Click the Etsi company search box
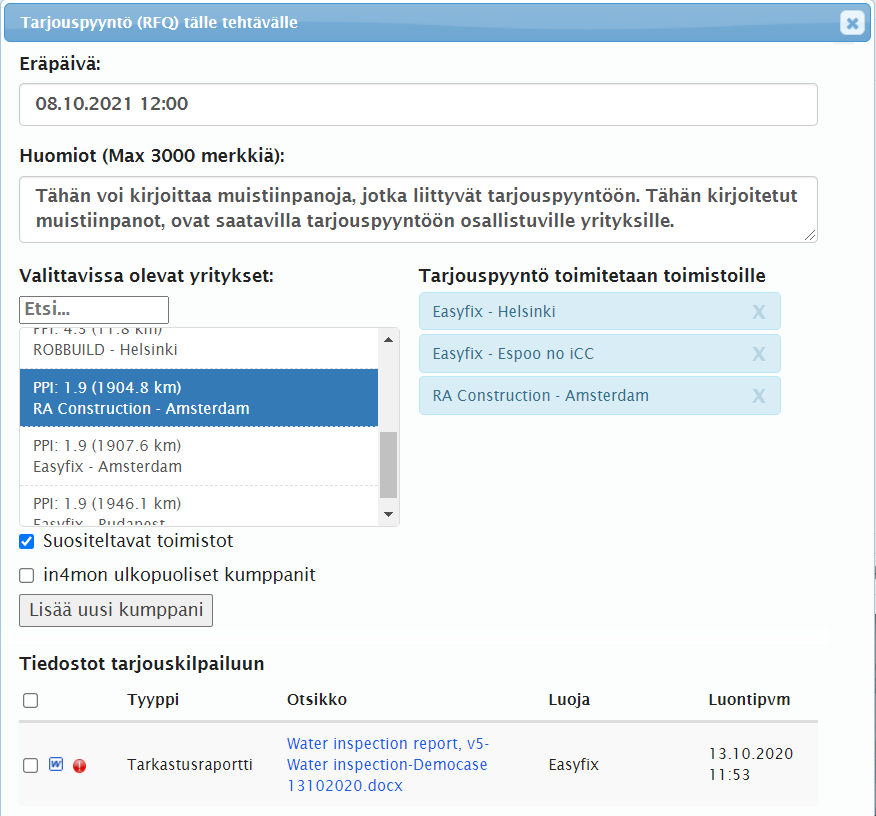 pyautogui.click(x=94, y=310)
